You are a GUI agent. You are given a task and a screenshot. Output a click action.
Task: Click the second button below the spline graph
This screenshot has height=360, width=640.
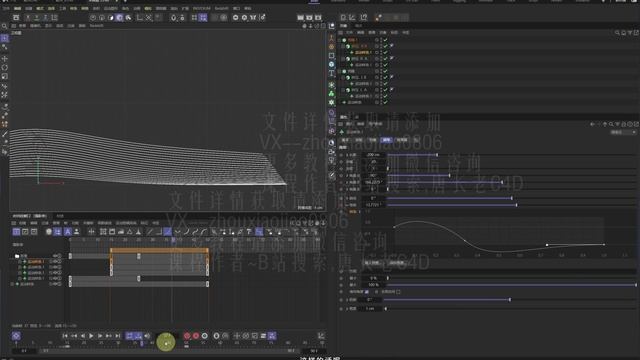point(396,263)
